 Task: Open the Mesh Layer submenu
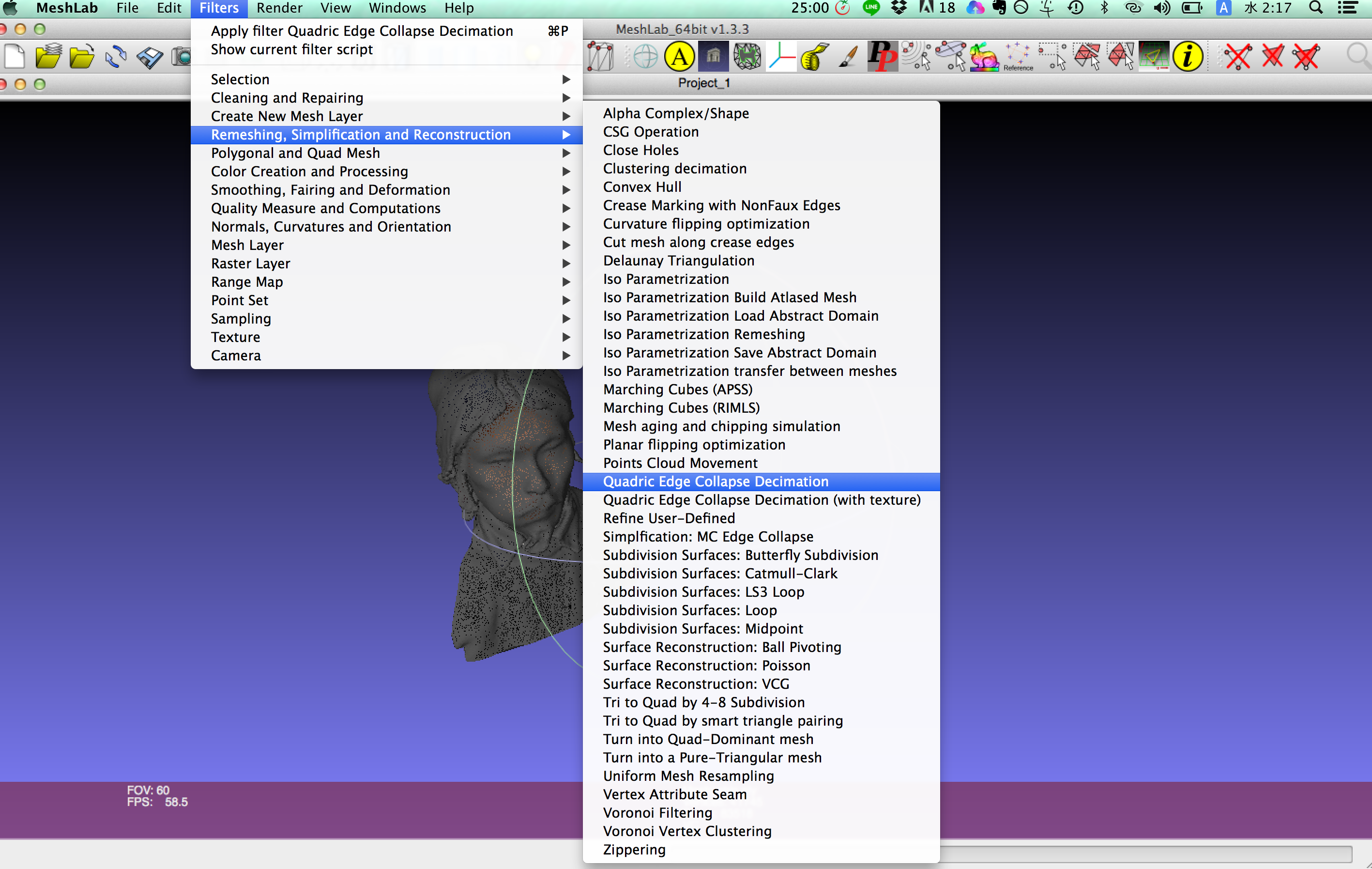click(386, 245)
